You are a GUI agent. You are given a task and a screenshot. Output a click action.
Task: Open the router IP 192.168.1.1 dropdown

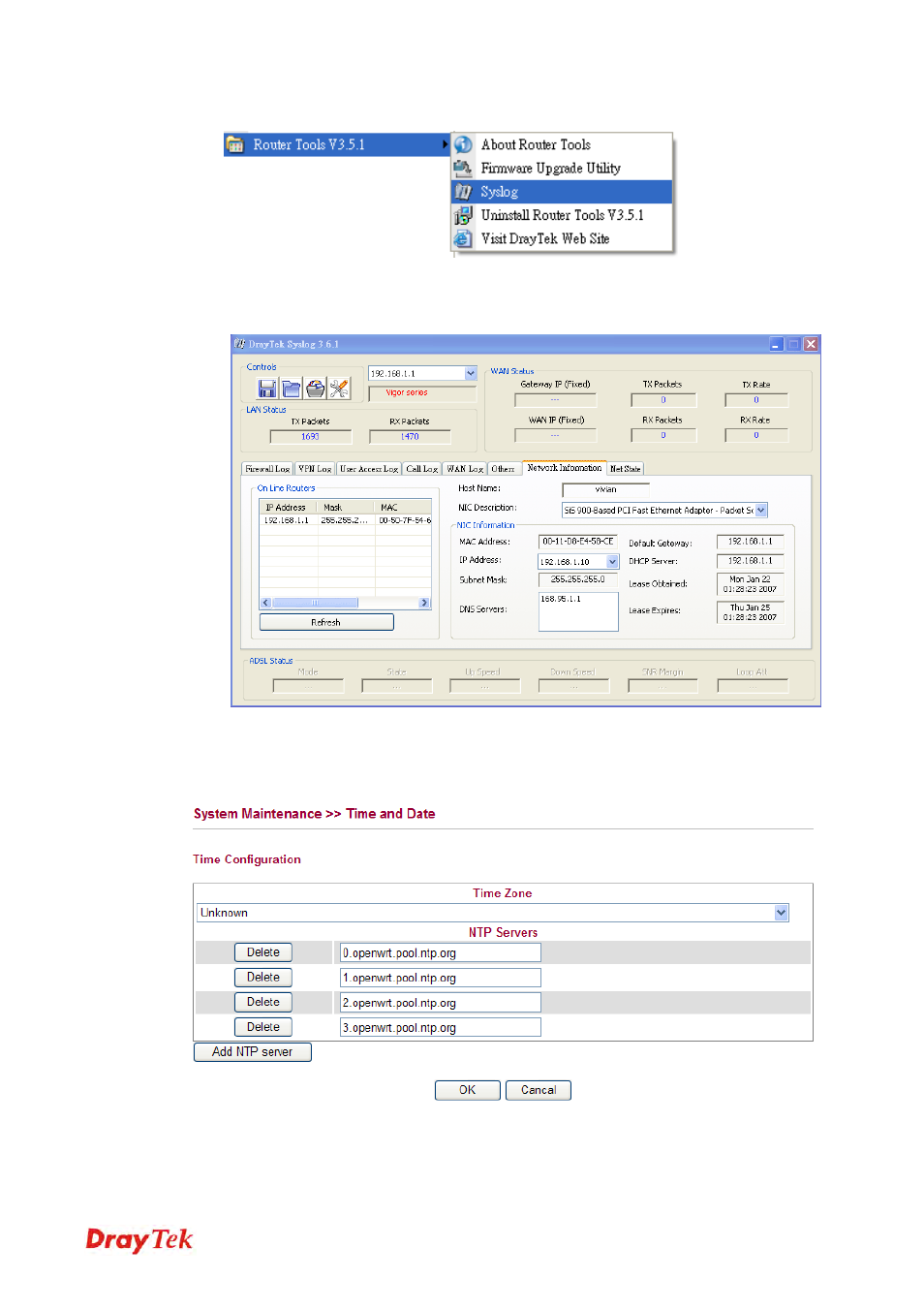pyautogui.click(x=471, y=373)
